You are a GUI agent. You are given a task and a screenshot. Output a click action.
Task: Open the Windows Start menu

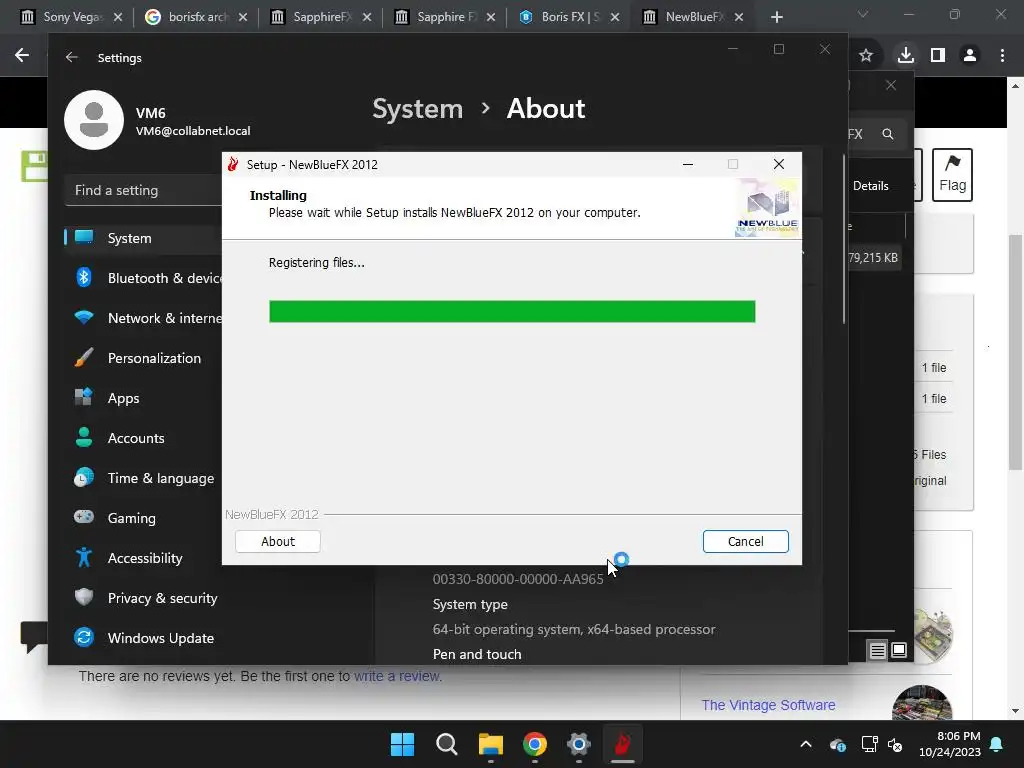pyautogui.click(x=402, y=744)
